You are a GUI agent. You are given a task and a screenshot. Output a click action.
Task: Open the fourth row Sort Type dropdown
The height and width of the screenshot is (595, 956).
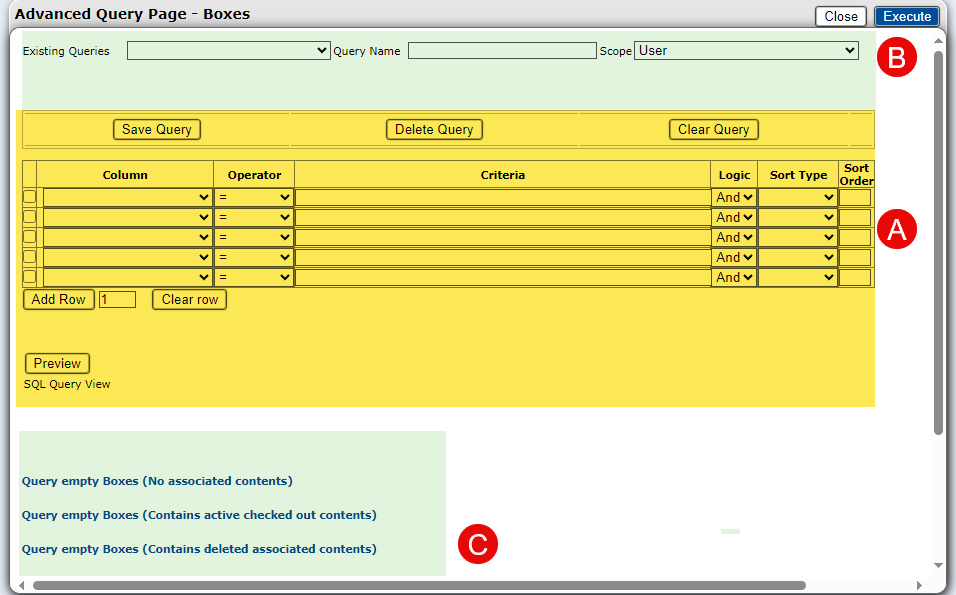click(x=797, y=258)
